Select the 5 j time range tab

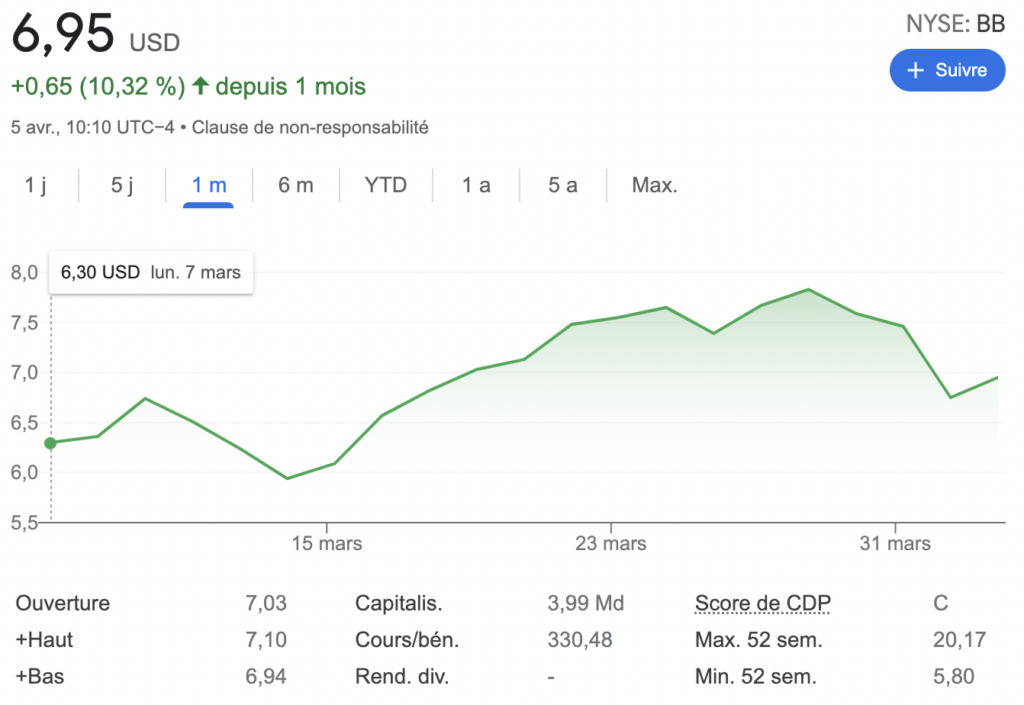pos(122,185)
